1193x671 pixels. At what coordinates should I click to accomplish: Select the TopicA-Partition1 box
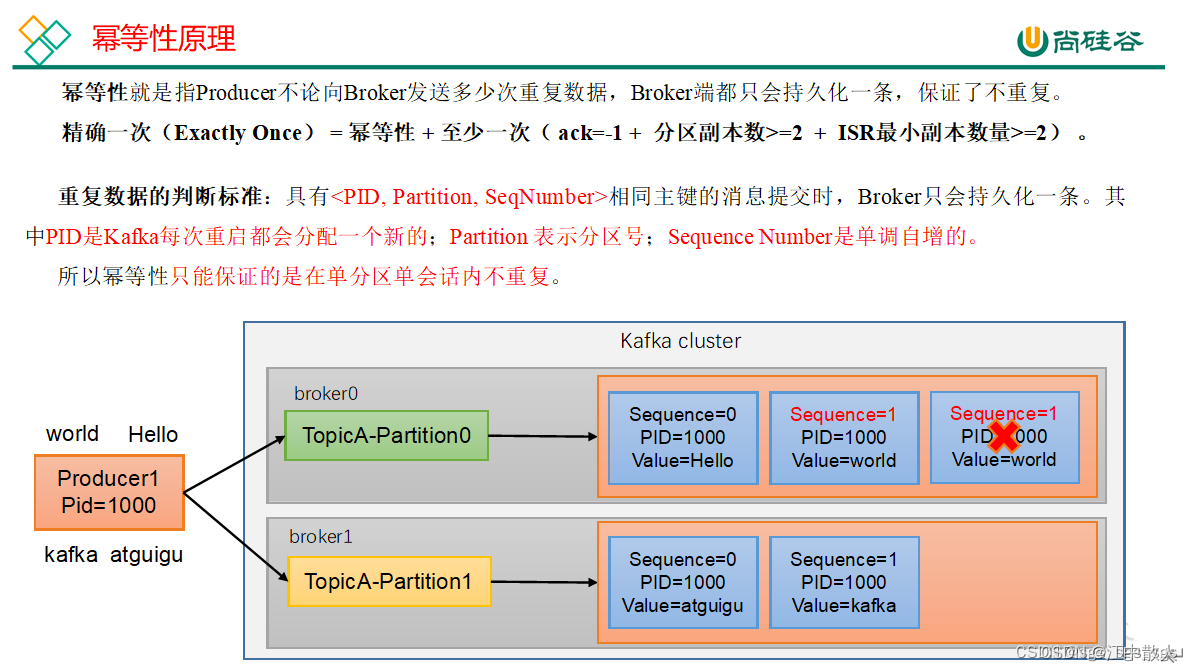coord(389,581)
